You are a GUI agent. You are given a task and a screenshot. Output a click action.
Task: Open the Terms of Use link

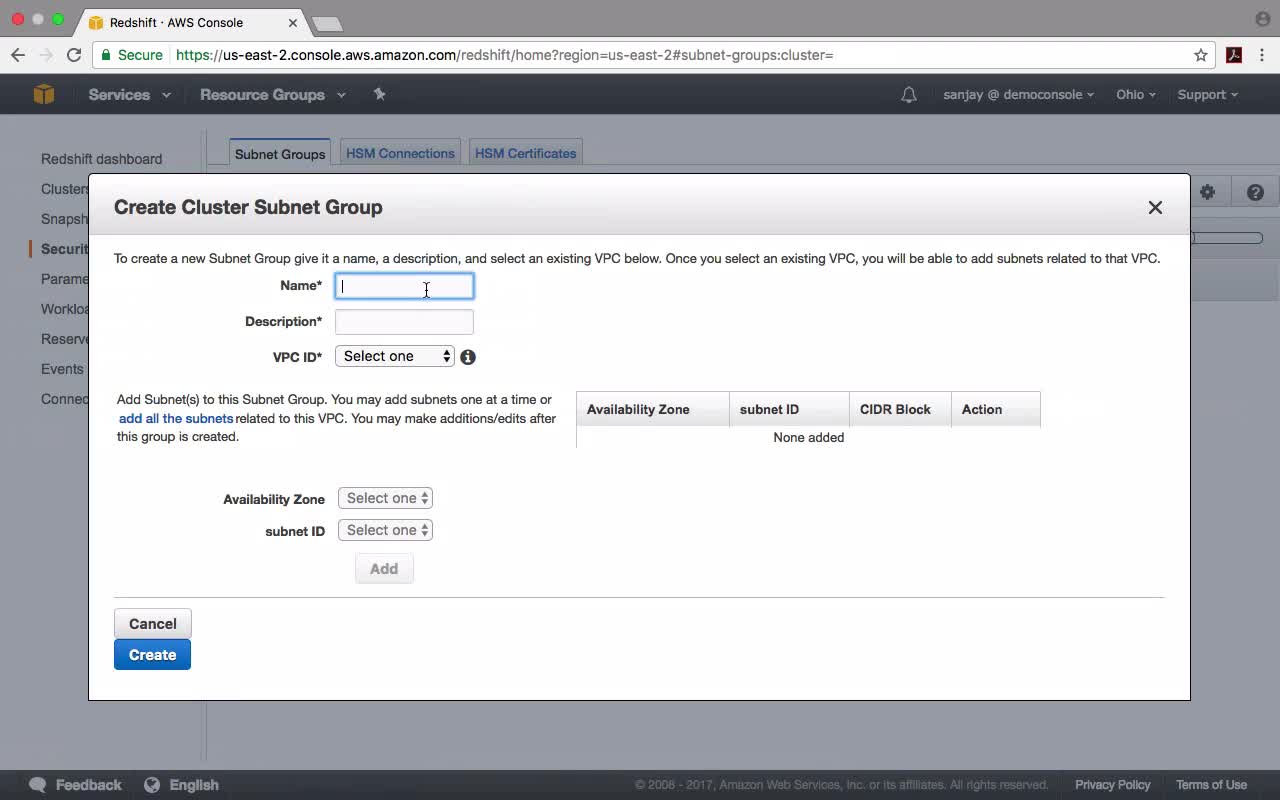pos(1211,785)
